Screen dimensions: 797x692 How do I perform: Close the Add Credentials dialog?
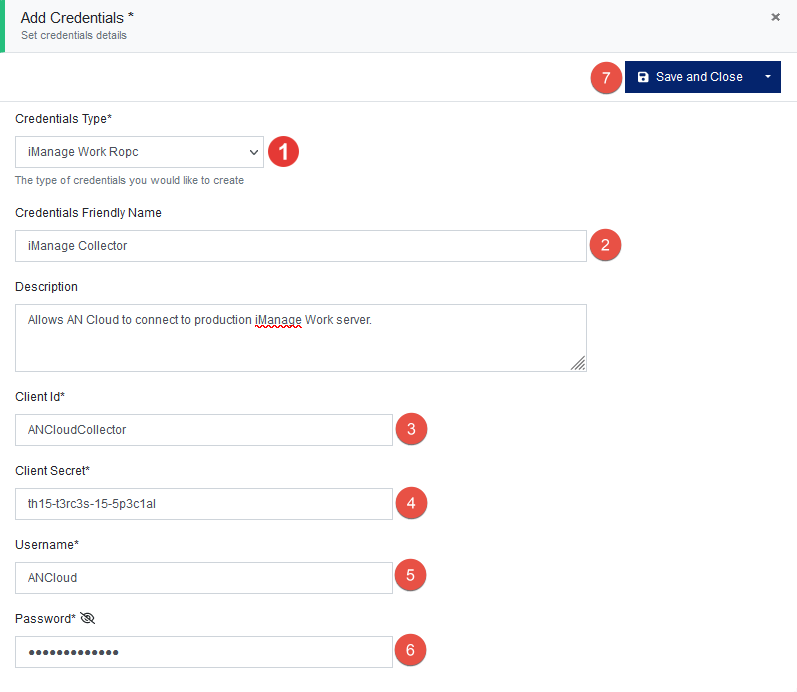[775, 17]
